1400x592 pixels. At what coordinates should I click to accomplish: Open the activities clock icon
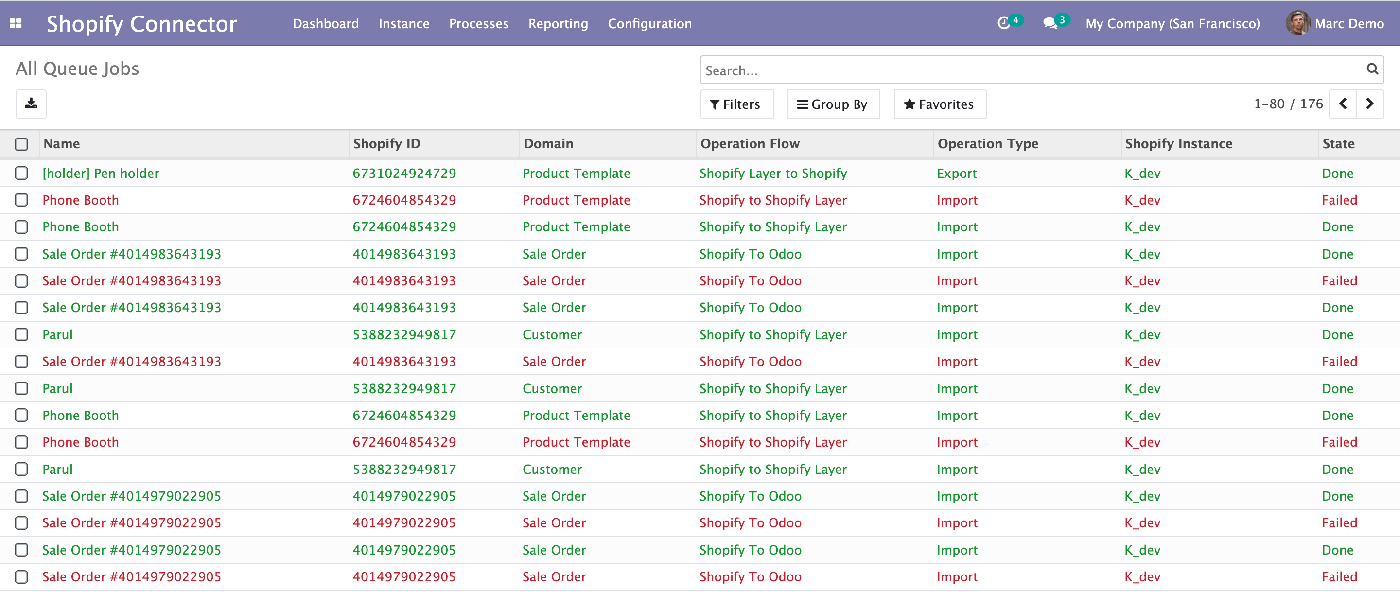(1004, 23)
